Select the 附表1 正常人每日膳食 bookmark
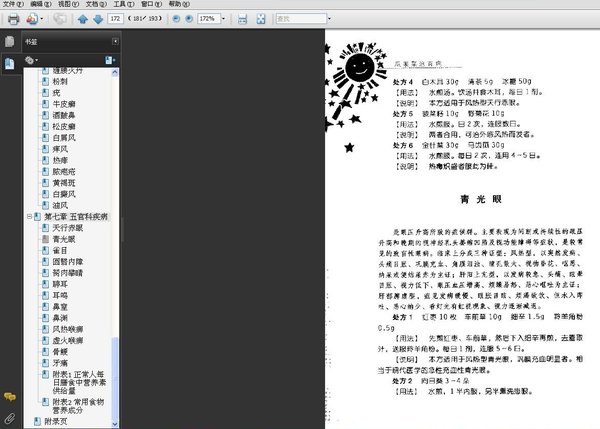The image size is (600, 429). coord(79,382)
